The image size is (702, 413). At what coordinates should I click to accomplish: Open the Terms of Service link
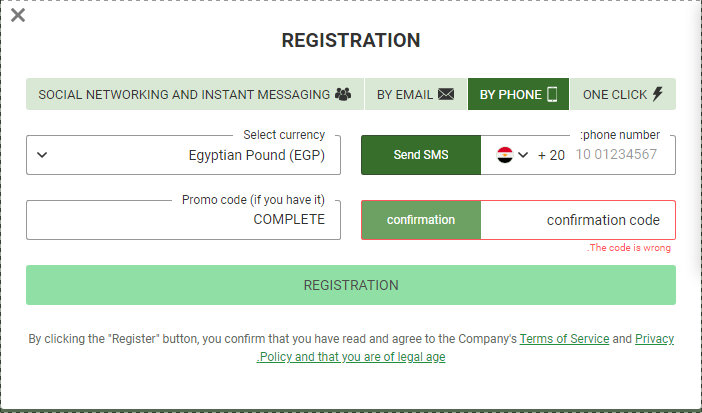click(x=564, y=339)
